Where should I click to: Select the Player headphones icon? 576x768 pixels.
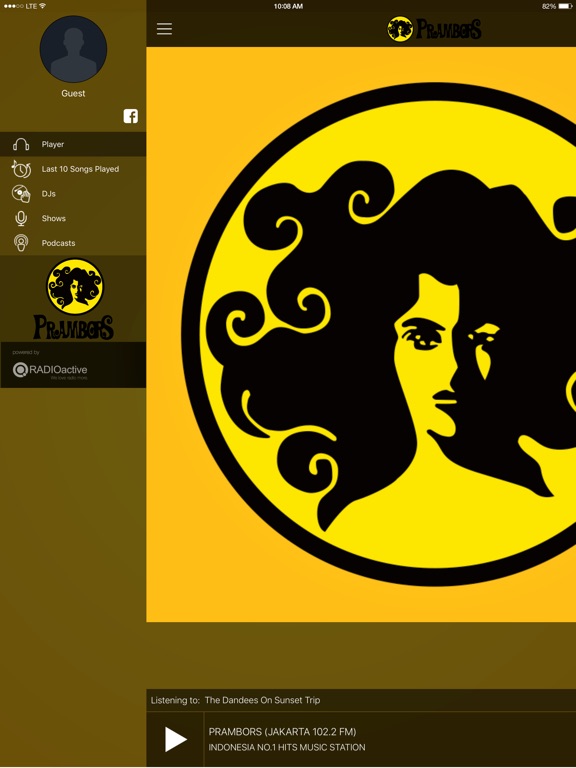[x=21, y=144]
